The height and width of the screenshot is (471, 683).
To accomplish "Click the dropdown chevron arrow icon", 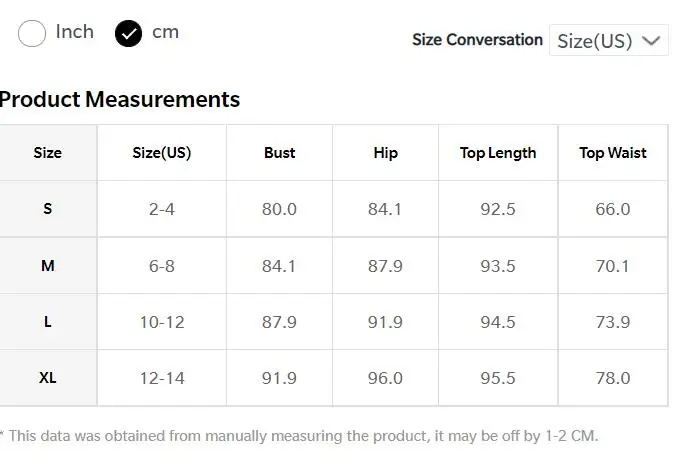I will (x=651, y=41).
